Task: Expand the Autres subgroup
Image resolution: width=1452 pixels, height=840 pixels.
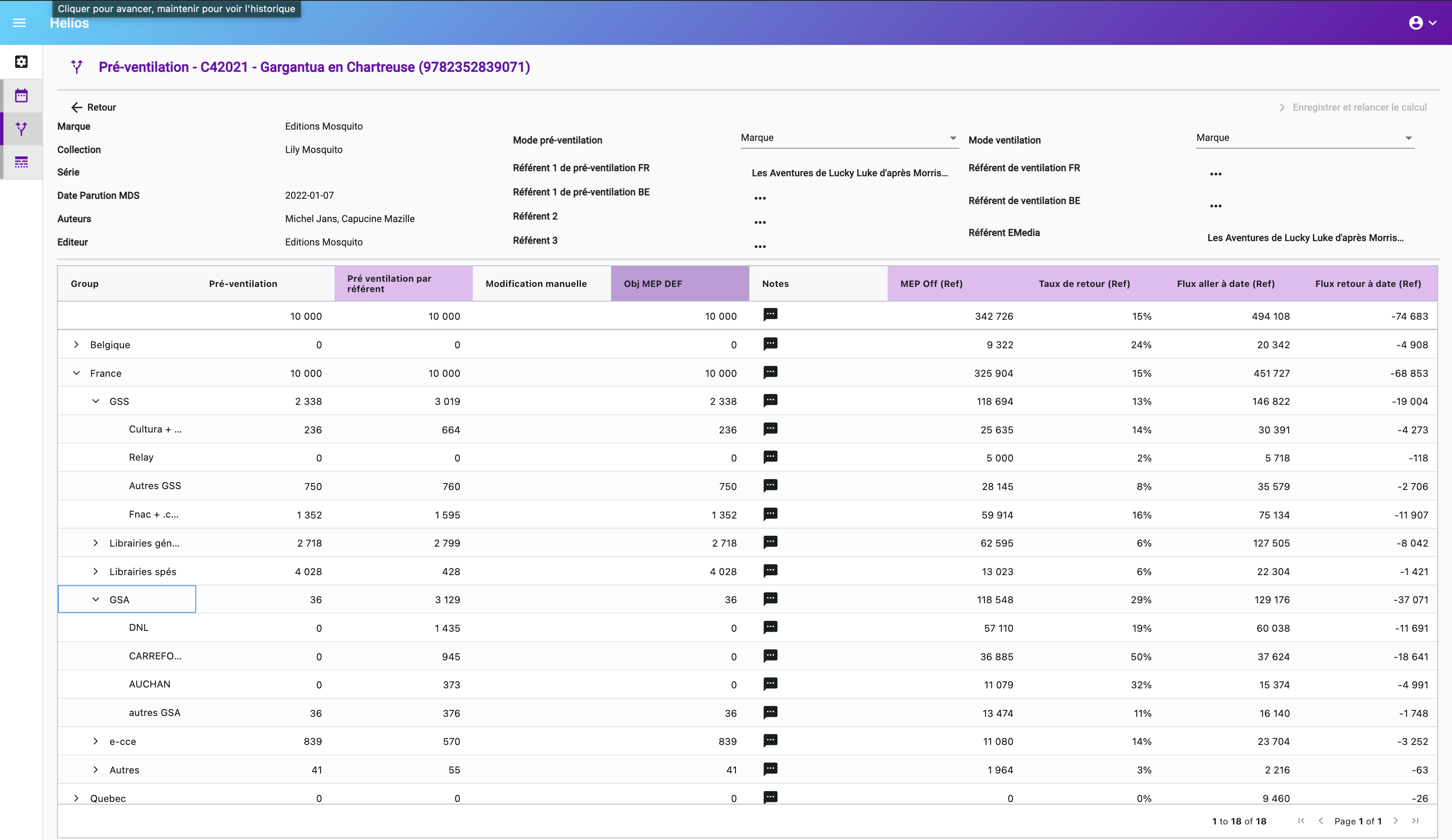Action: pos(96,770)
